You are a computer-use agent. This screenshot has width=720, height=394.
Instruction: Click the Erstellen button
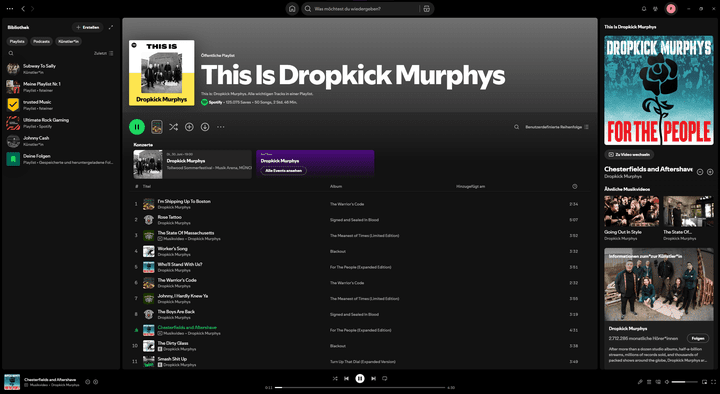(88, 27)
